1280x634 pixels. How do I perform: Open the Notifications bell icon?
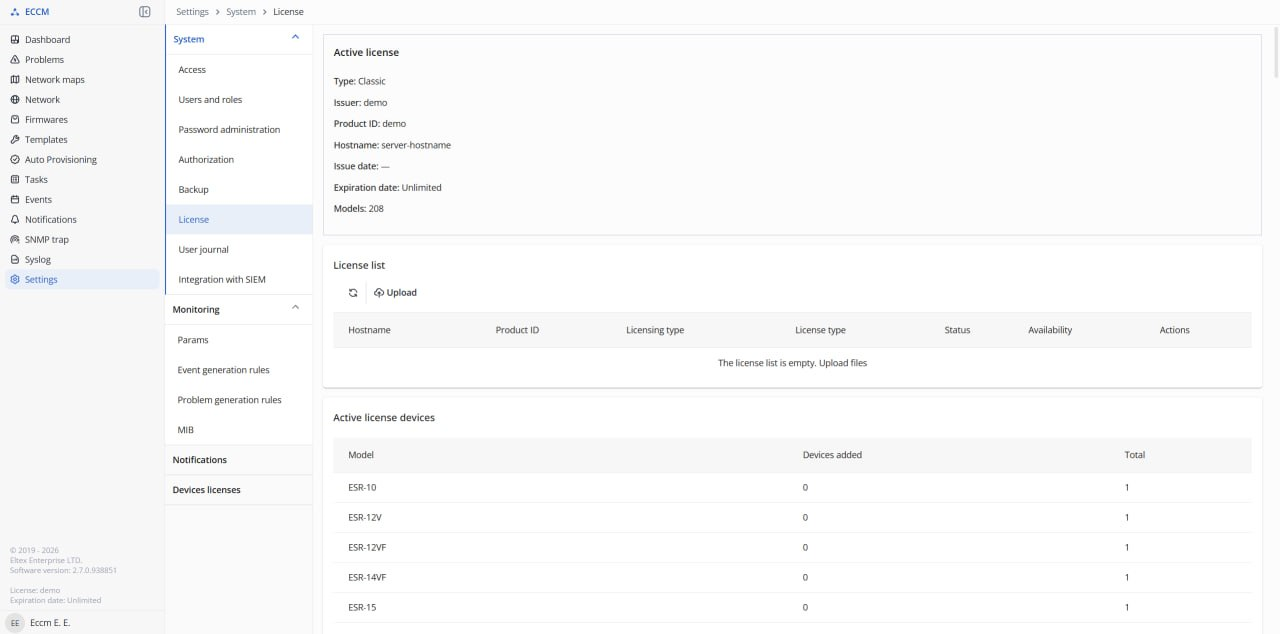[15, 220]
